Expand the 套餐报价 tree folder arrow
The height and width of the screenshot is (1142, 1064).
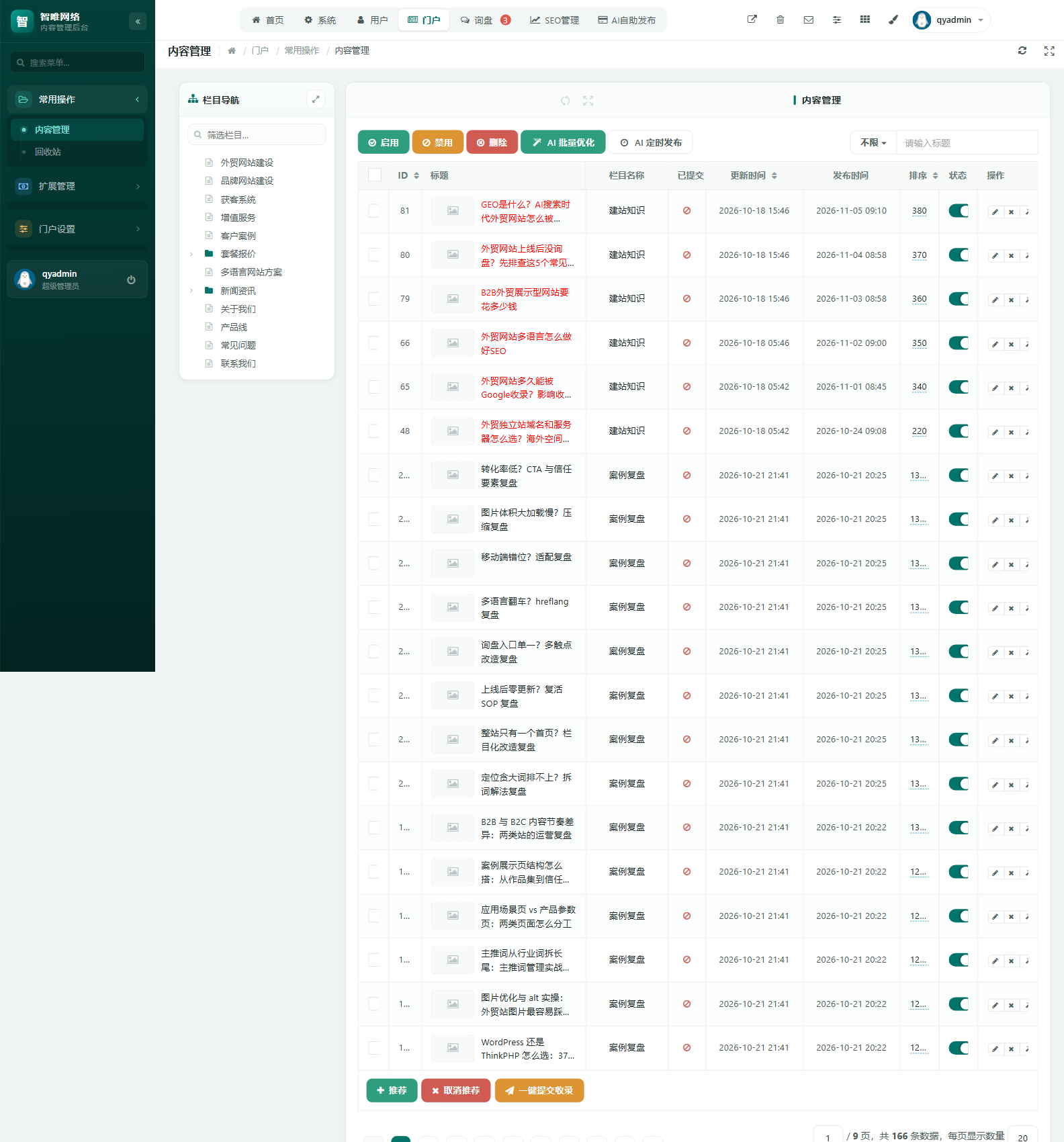tap(191, 254)
